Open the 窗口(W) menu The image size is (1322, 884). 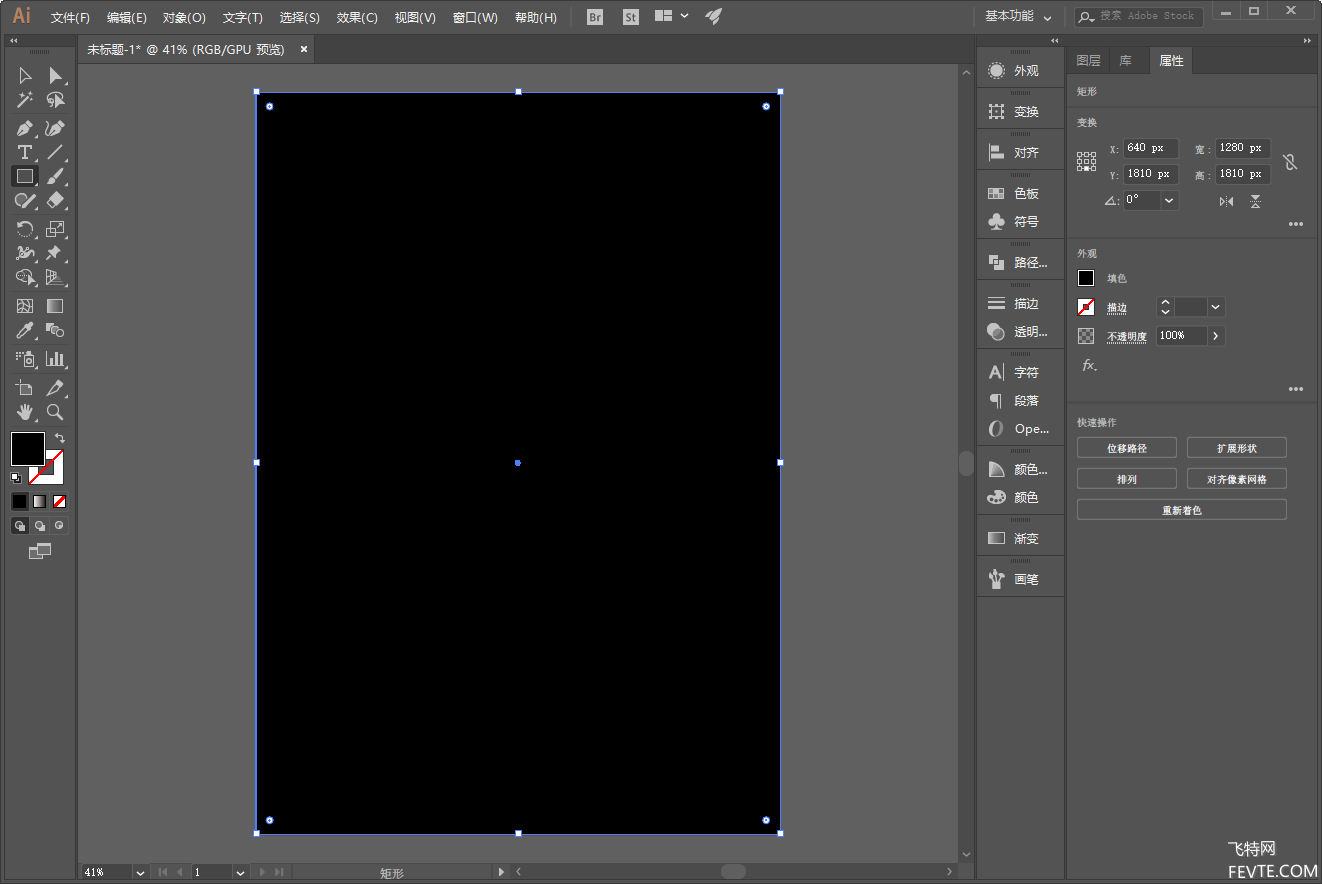pyautogui.click(x=475, y=18)
